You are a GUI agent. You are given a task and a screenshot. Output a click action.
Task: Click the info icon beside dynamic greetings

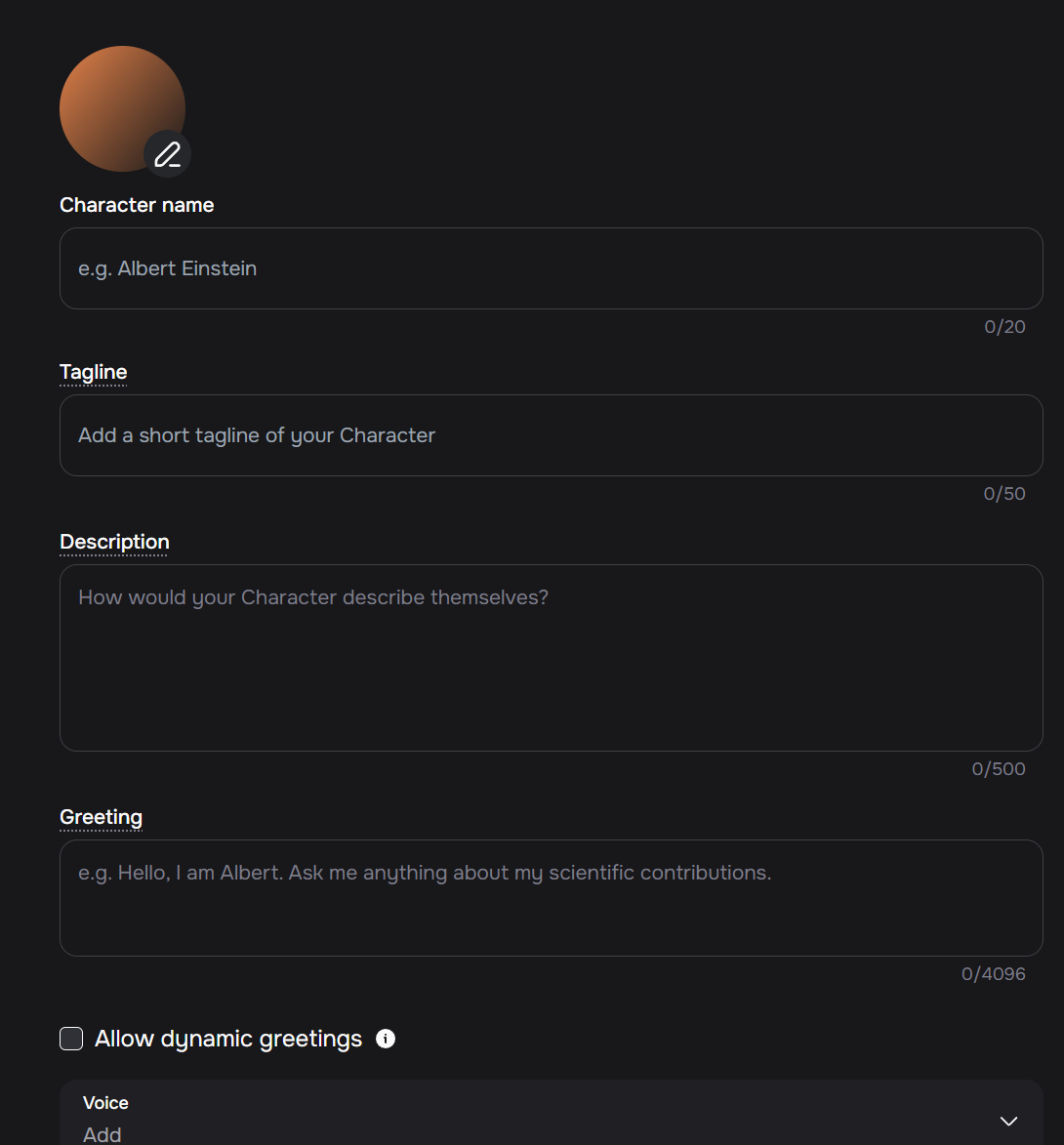386,1039
